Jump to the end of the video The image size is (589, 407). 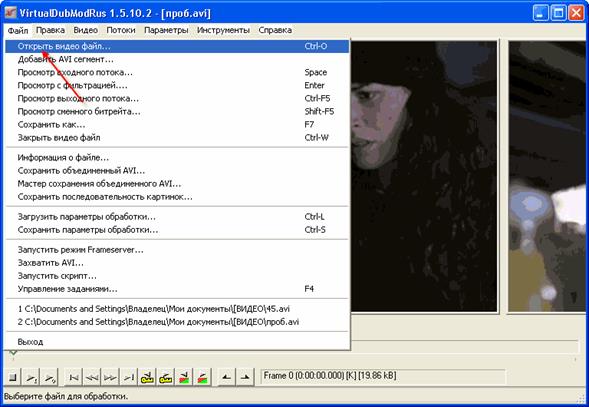(129, 377)
